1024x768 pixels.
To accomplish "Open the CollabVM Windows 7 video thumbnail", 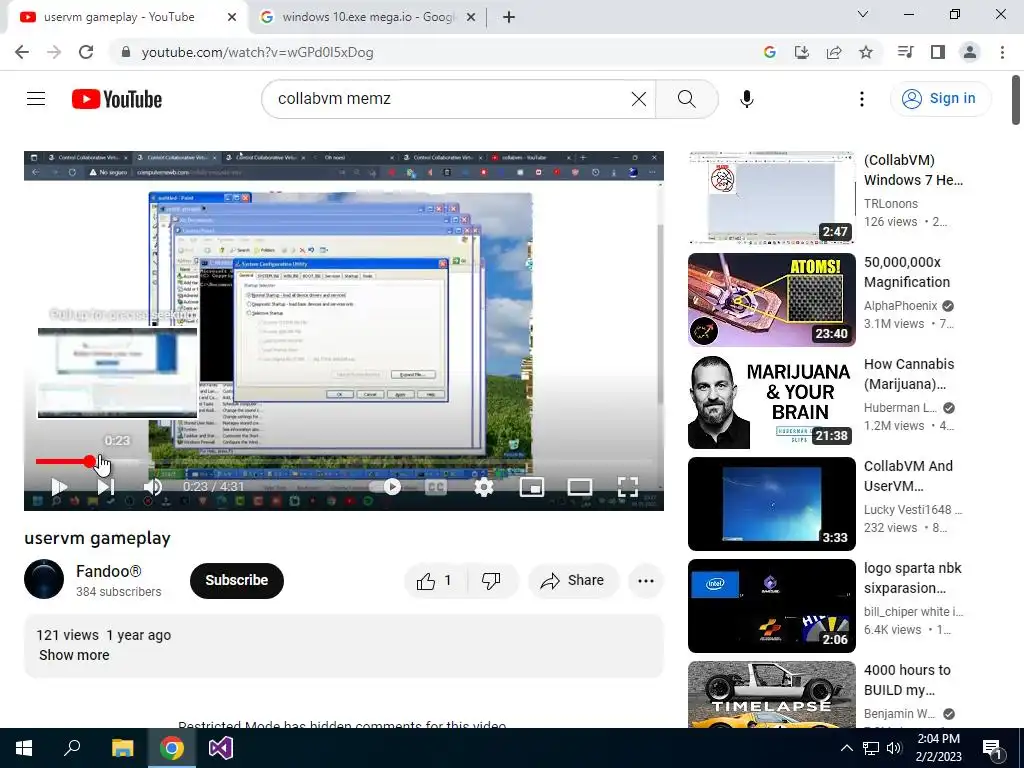I will [771, 197].
